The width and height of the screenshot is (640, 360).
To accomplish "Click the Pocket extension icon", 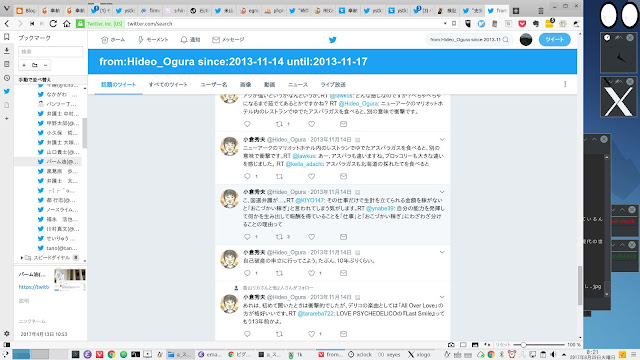I will tap(522, 24).
